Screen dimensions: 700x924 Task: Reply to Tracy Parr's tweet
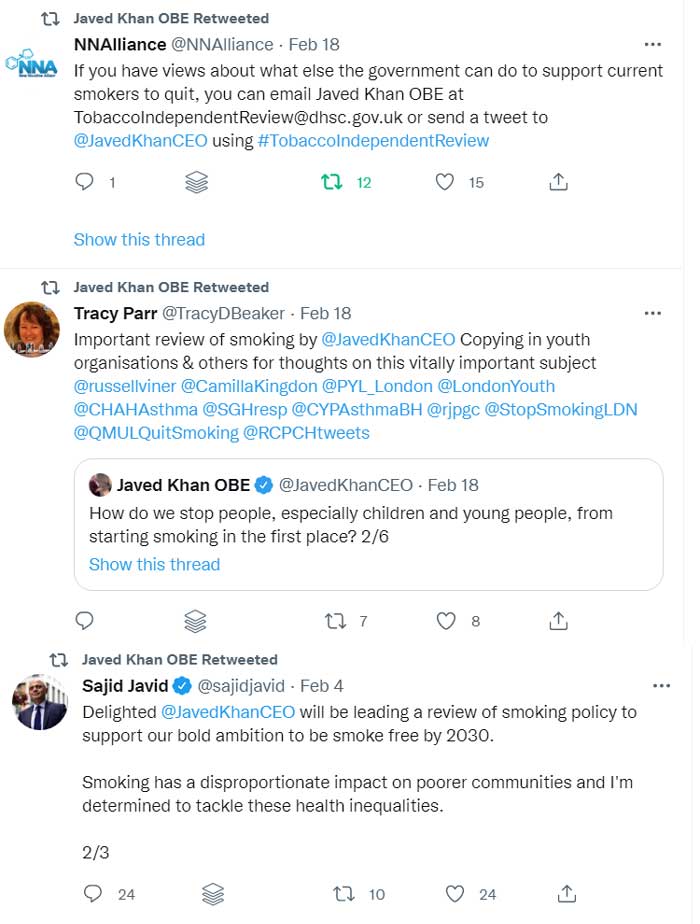point(85,620)
